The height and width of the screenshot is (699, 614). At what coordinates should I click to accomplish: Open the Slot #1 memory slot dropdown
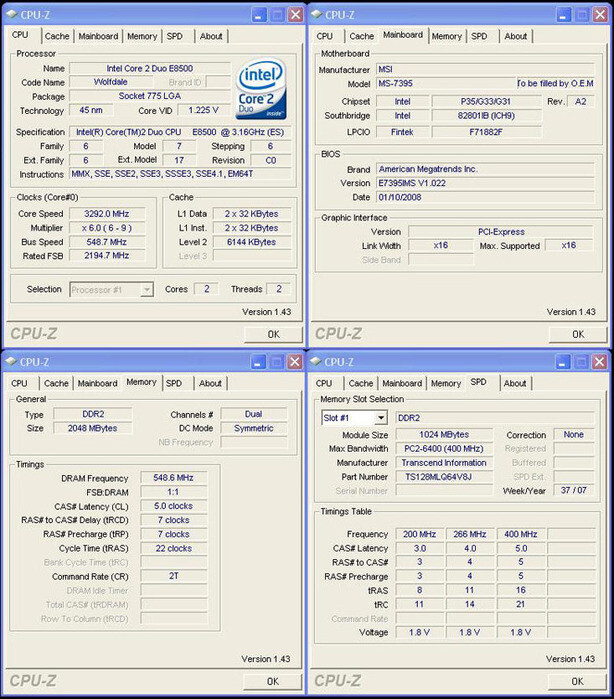coord(380,418)
